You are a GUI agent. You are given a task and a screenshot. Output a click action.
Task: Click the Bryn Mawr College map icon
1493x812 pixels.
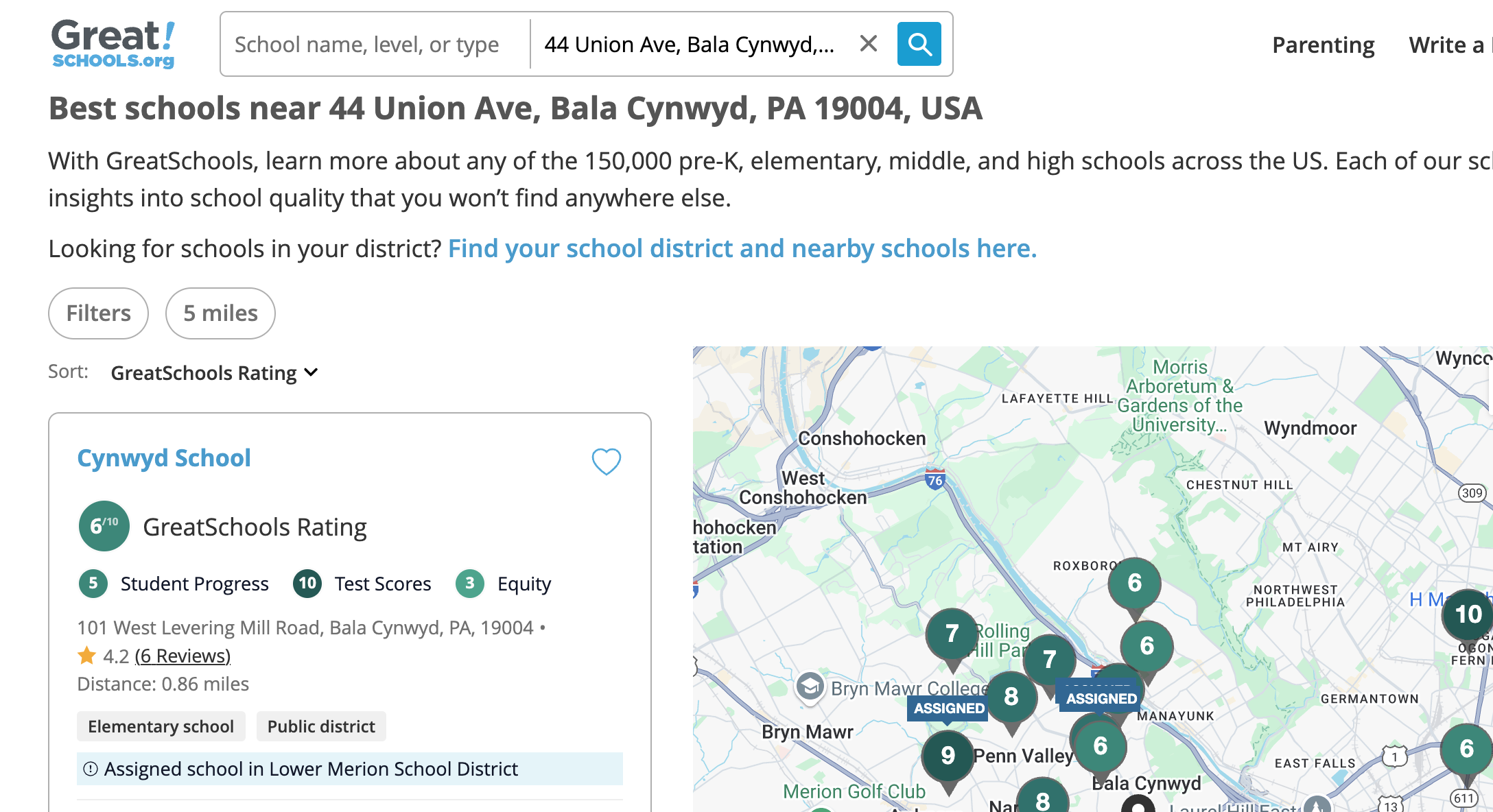pyautogui.click(x=810, y=686)
